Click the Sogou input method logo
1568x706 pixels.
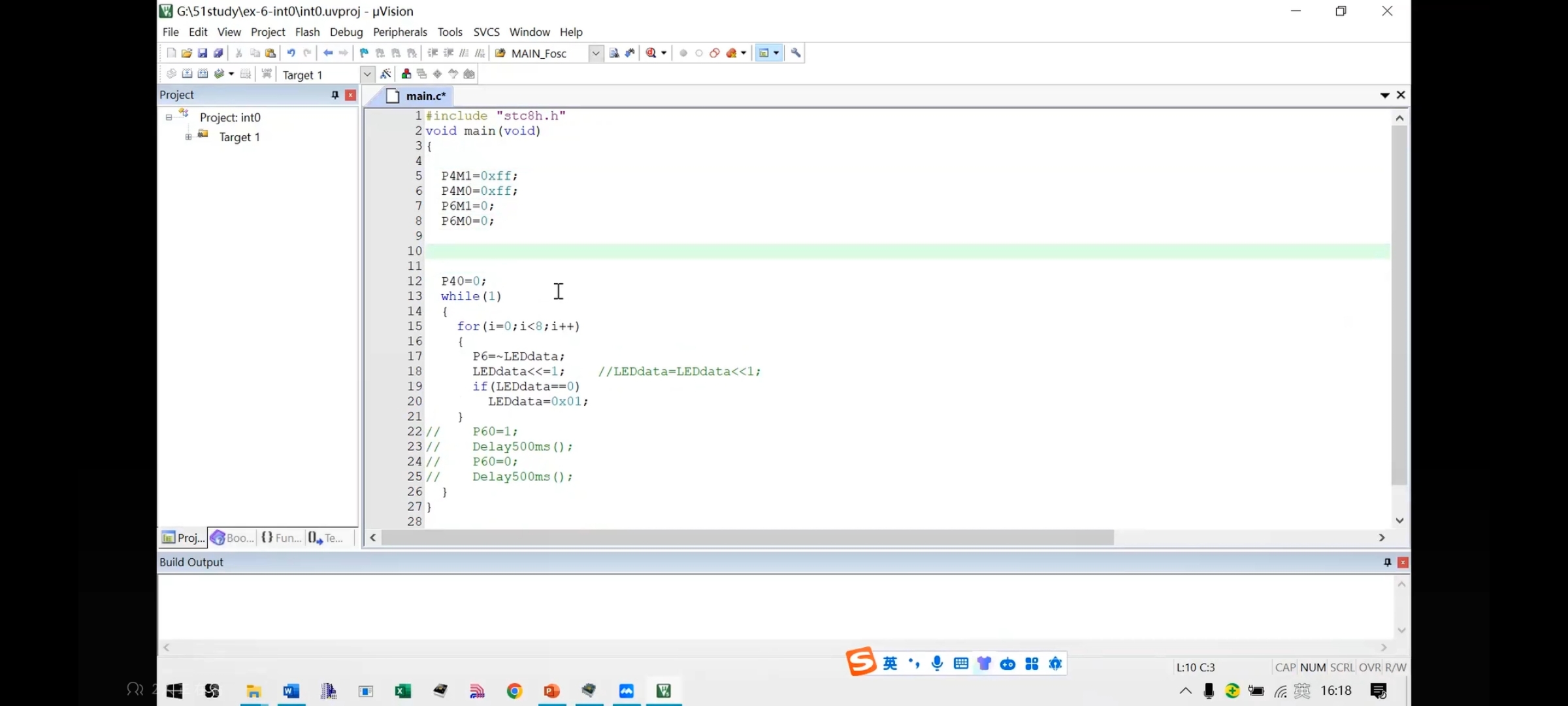[861, 662]
